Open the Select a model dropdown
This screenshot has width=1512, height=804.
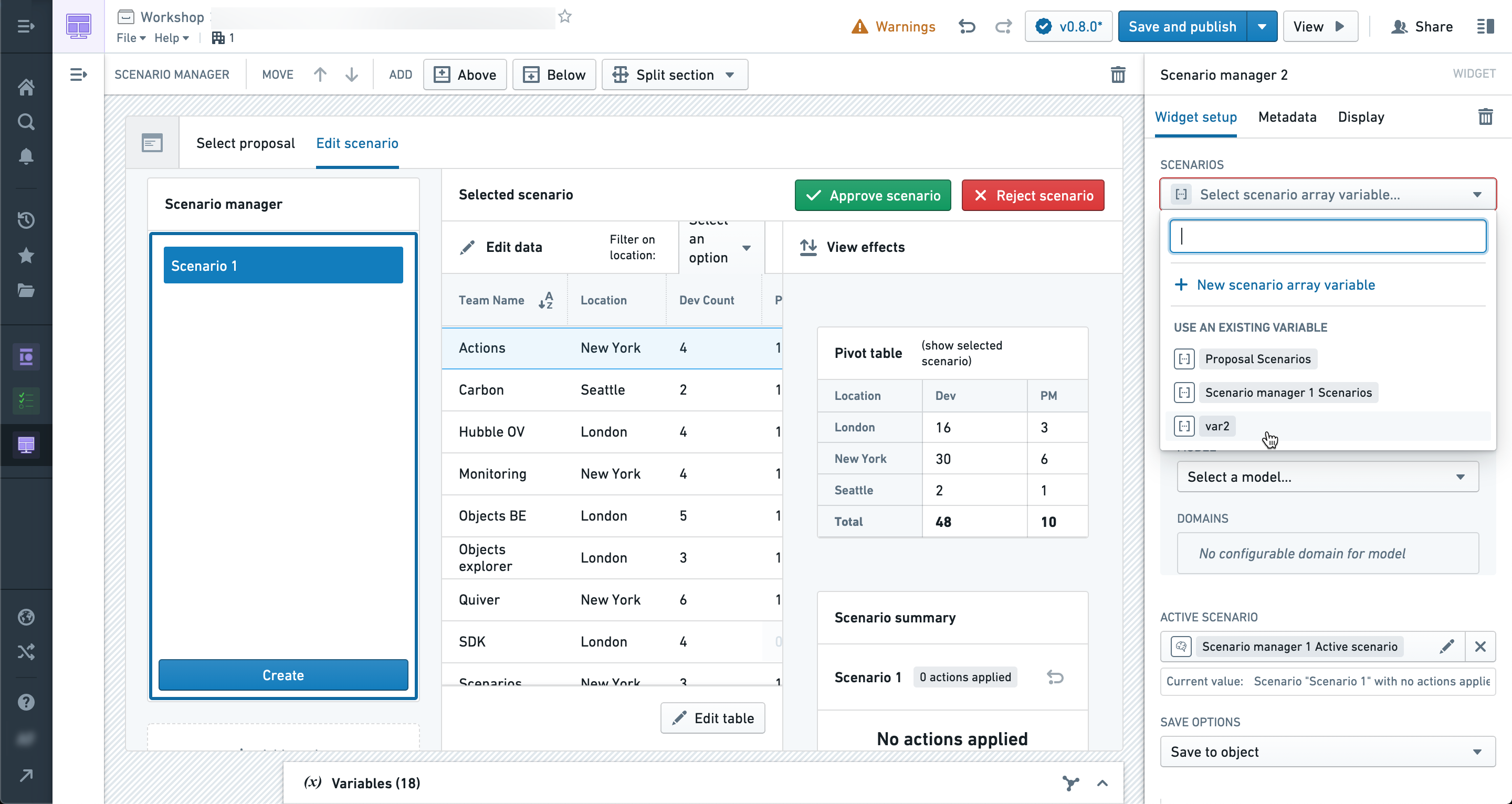[1328, 477]
